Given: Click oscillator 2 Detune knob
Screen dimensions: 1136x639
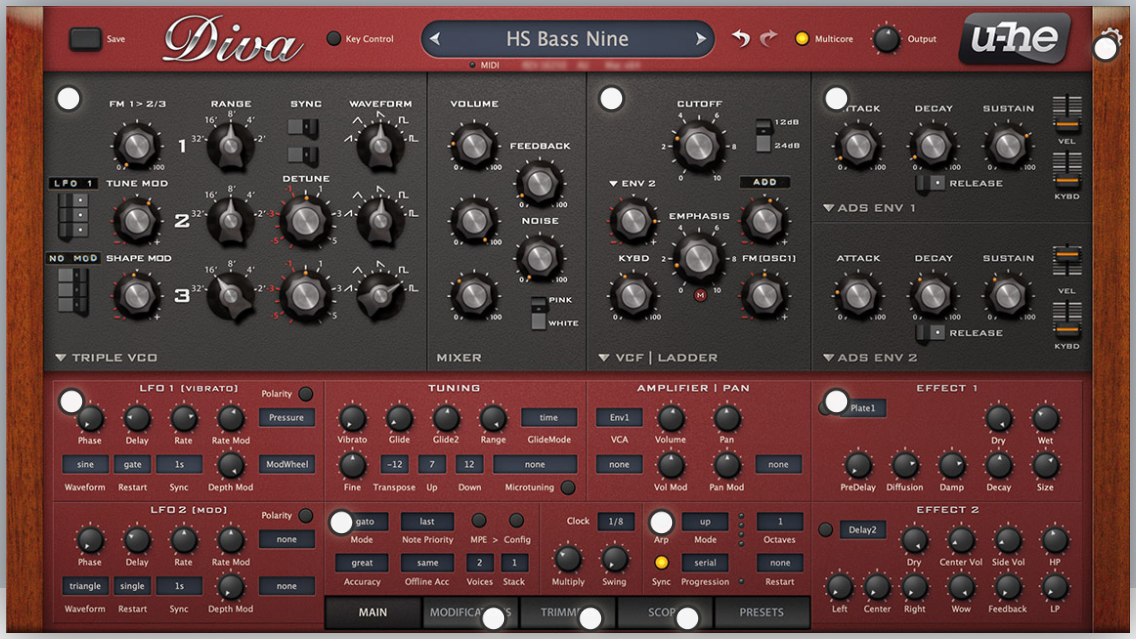Looking at the screenshot, I should (305, 220).
